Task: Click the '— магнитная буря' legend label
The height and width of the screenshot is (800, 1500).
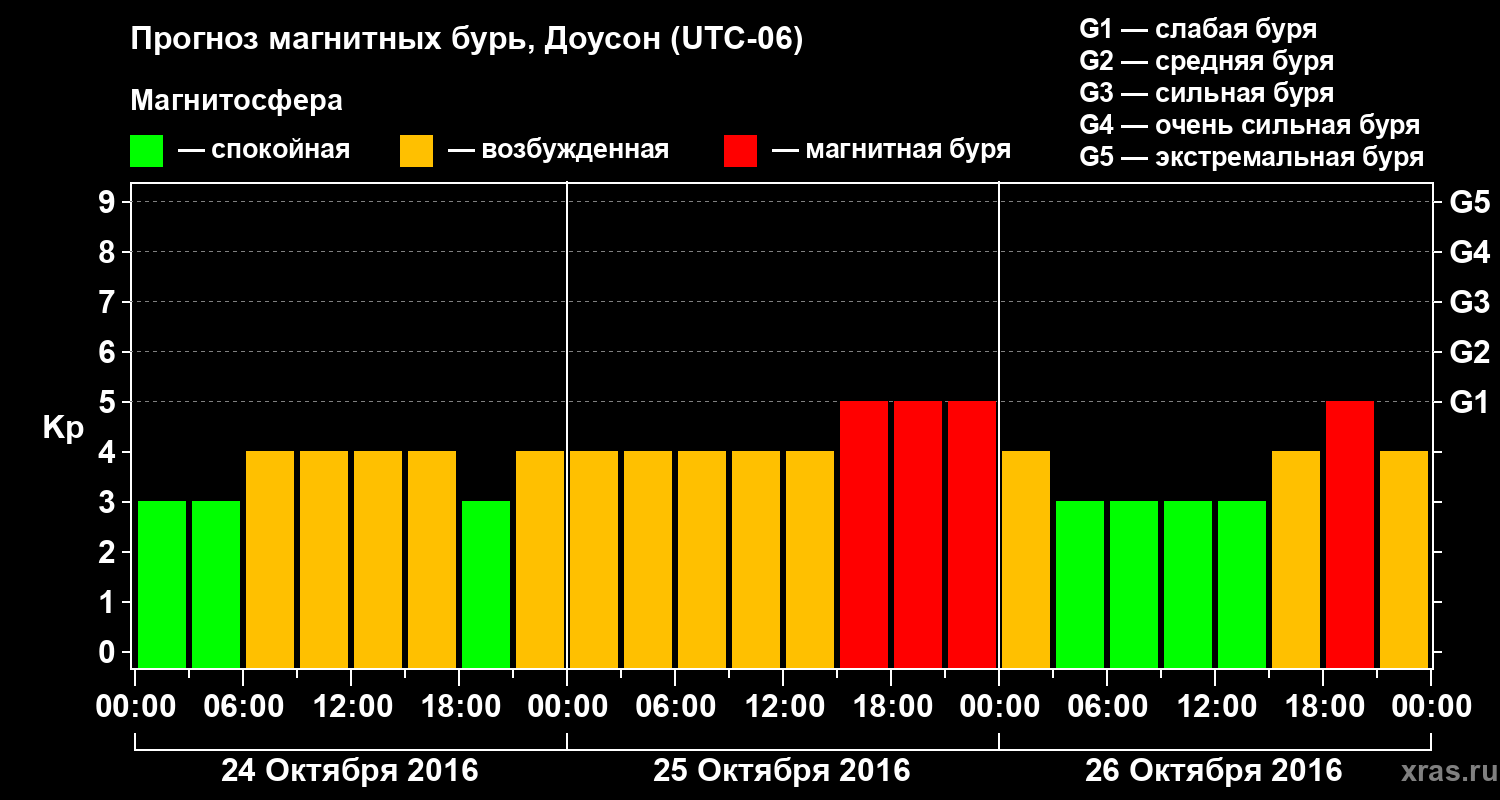Action: (891, 151)
